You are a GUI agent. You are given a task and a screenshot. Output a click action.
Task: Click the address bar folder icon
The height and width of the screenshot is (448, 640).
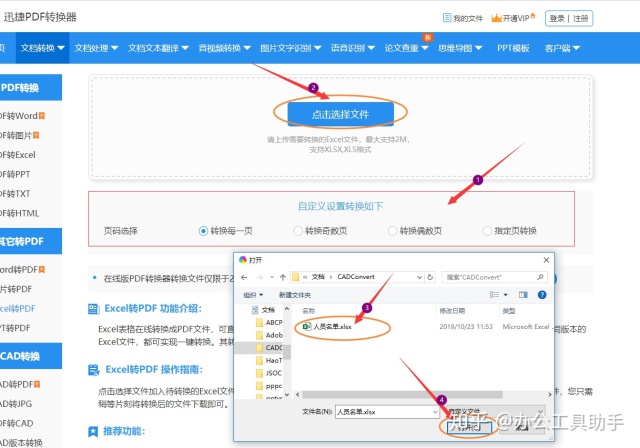pos(296,277)
